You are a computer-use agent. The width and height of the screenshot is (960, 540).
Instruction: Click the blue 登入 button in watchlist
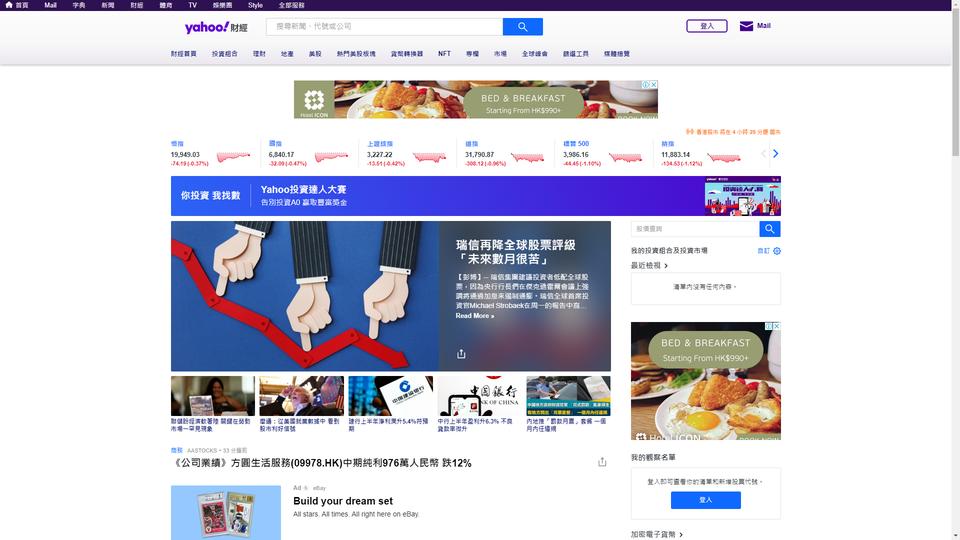click(705, 500)
